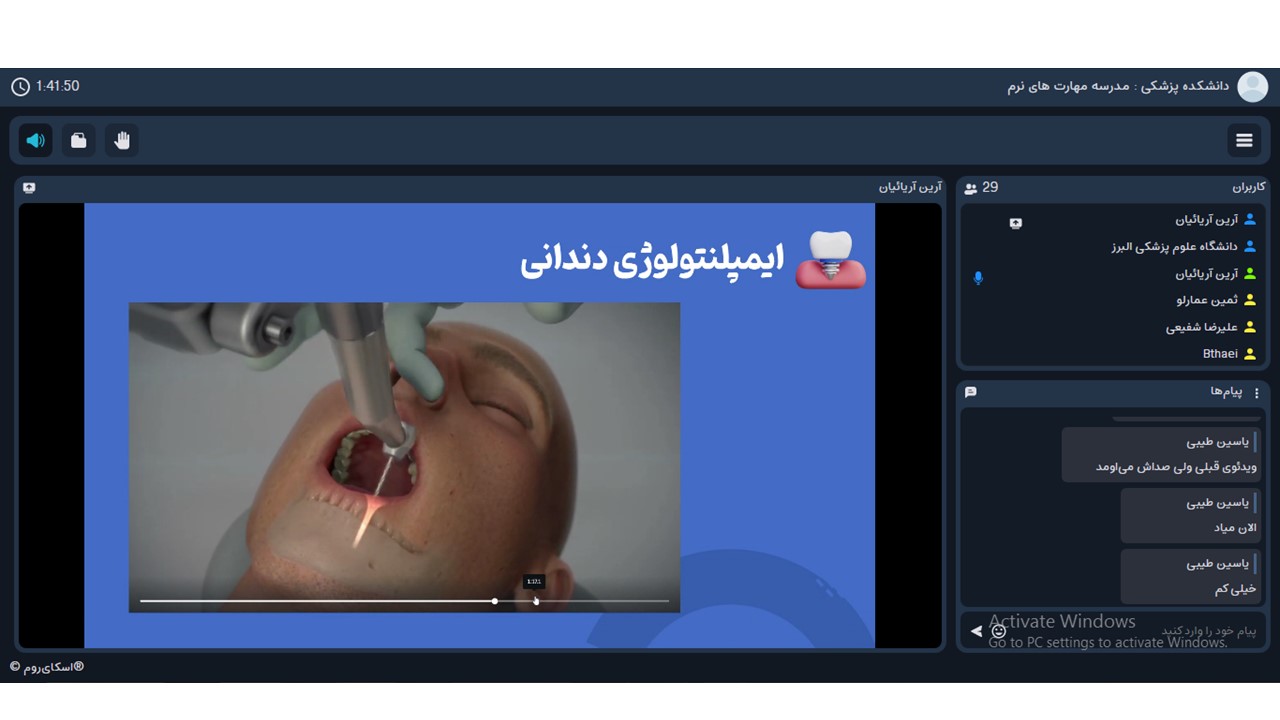Open the files folder button in toolbar
The width and height of the screenshot is (1280, 720).
pyautogui.click(x=79, y=141)
